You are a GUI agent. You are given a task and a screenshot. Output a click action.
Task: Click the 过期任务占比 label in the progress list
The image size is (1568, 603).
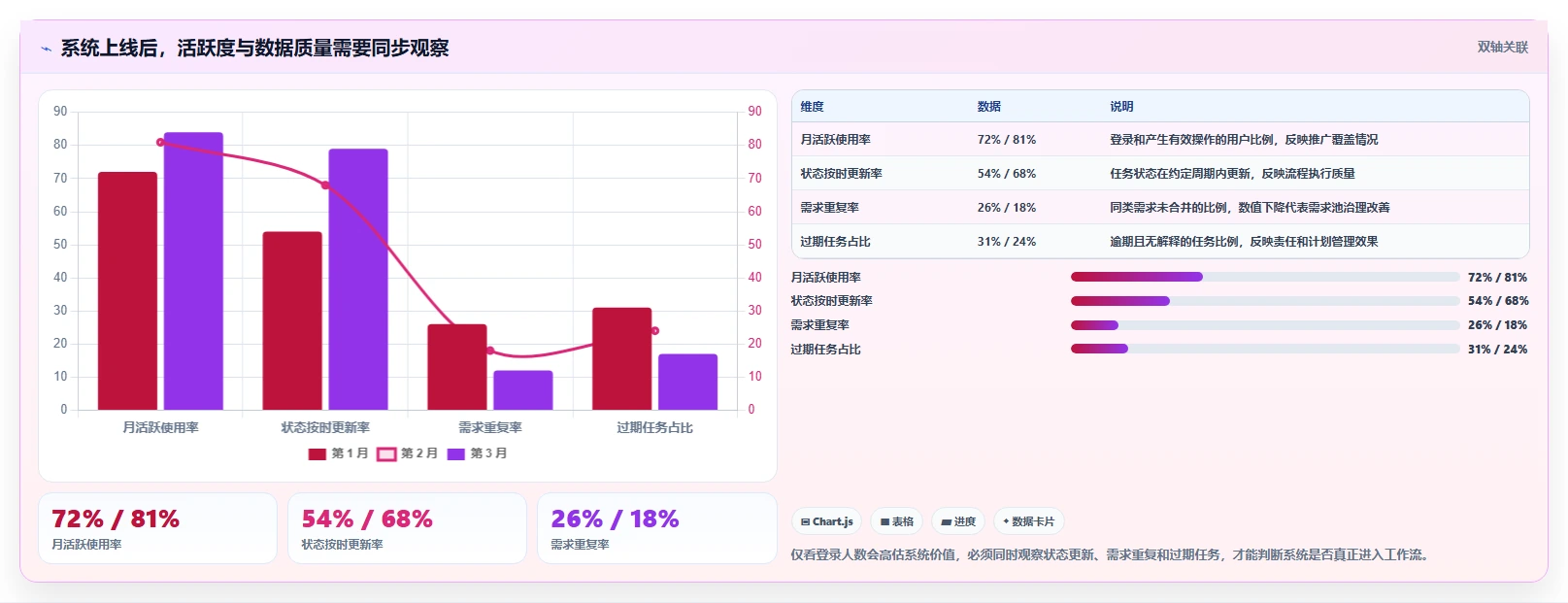825,350
